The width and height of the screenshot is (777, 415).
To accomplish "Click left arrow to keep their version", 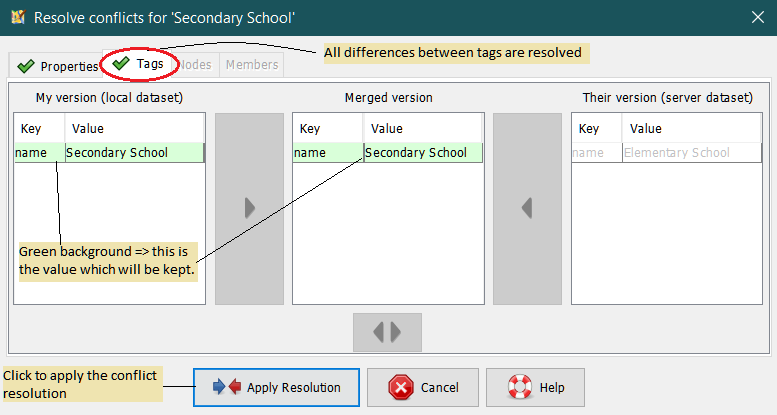I will (x=527, y=208).
